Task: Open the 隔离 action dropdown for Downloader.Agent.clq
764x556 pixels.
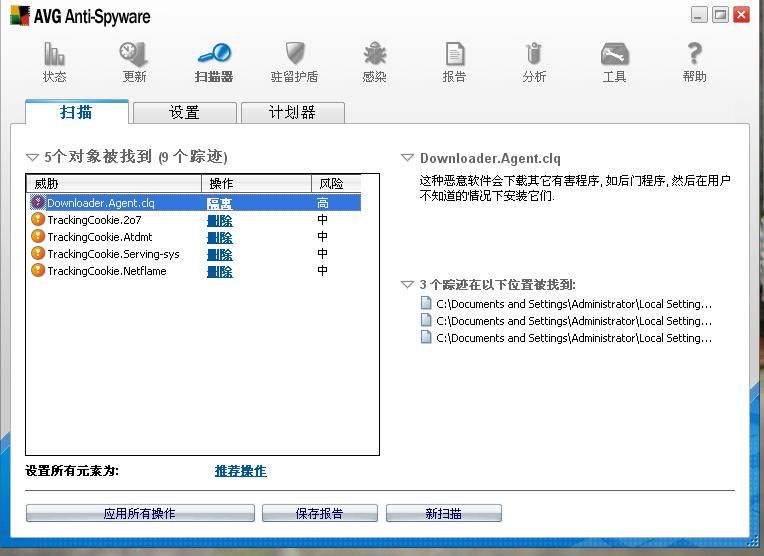Action: [220, 203]
